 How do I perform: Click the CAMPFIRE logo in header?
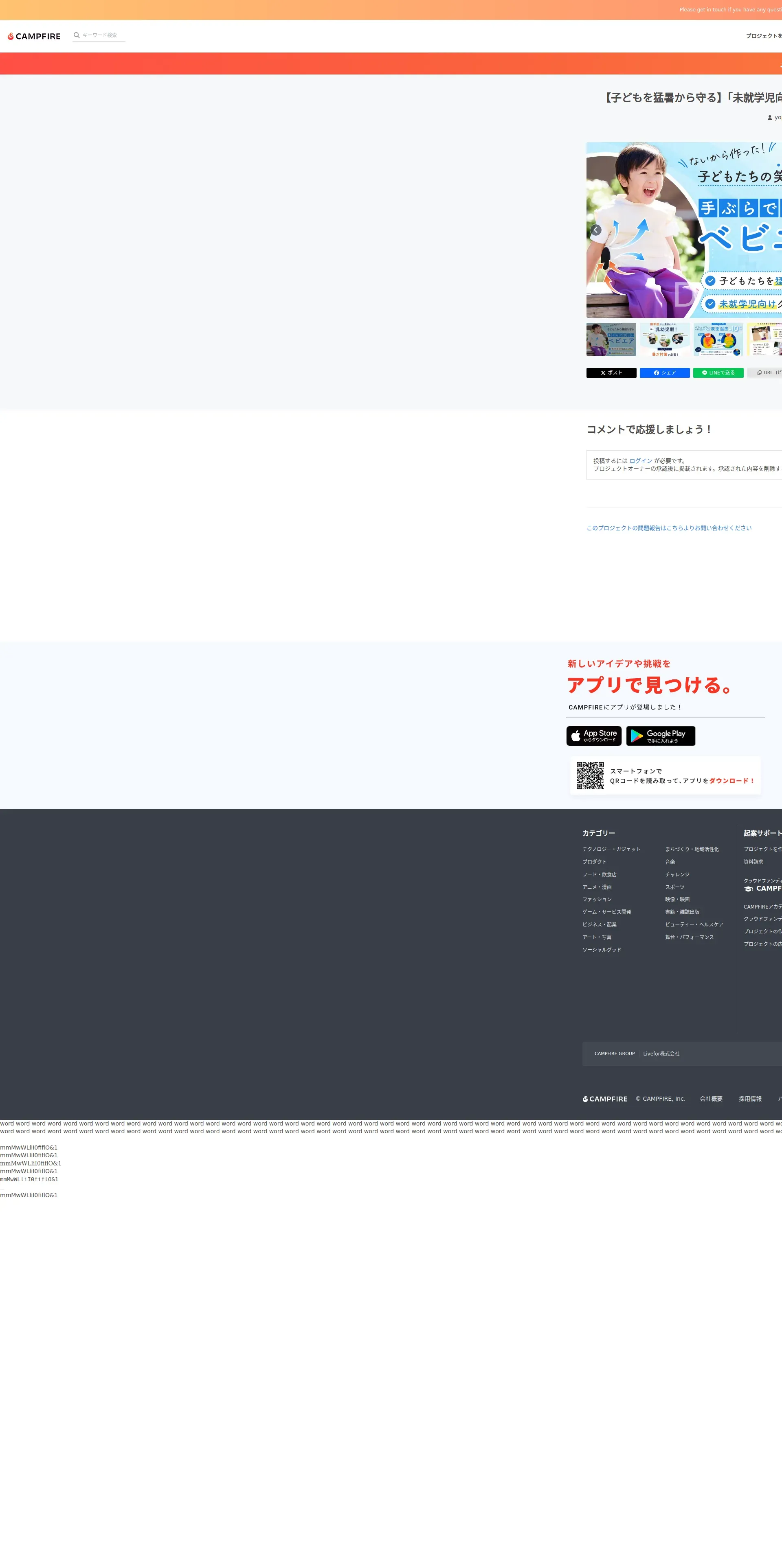coord(34,37)
